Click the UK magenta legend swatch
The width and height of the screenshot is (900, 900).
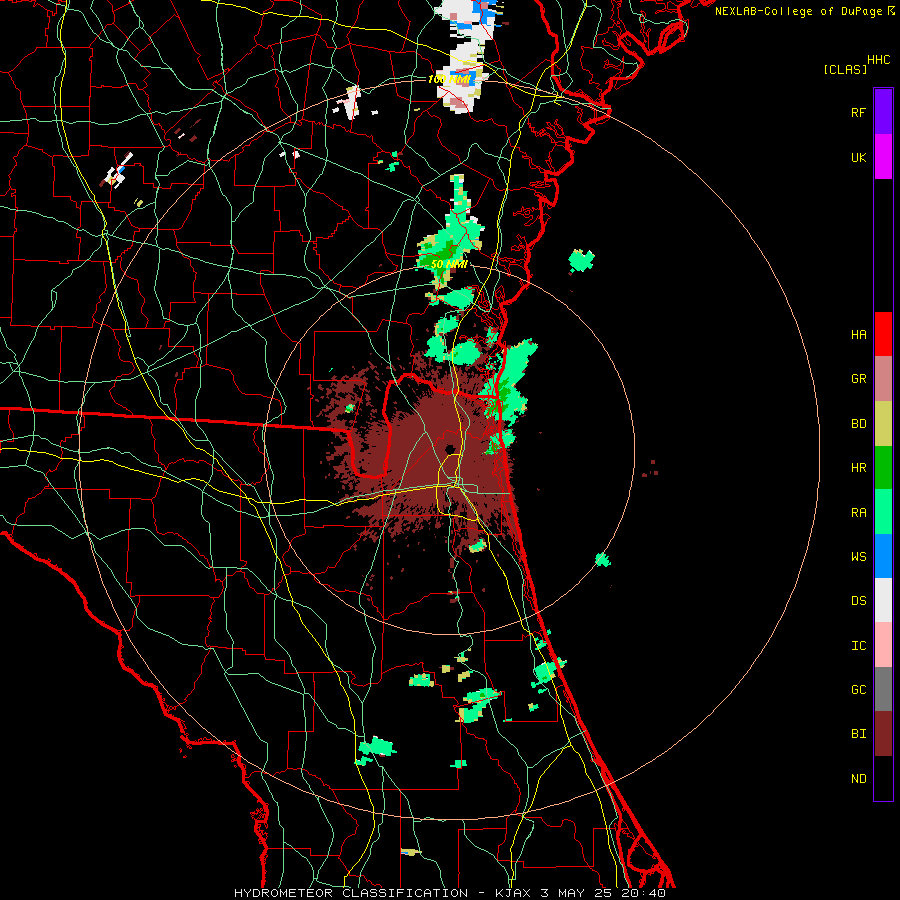pyautogui.click(x=883, y=157)
